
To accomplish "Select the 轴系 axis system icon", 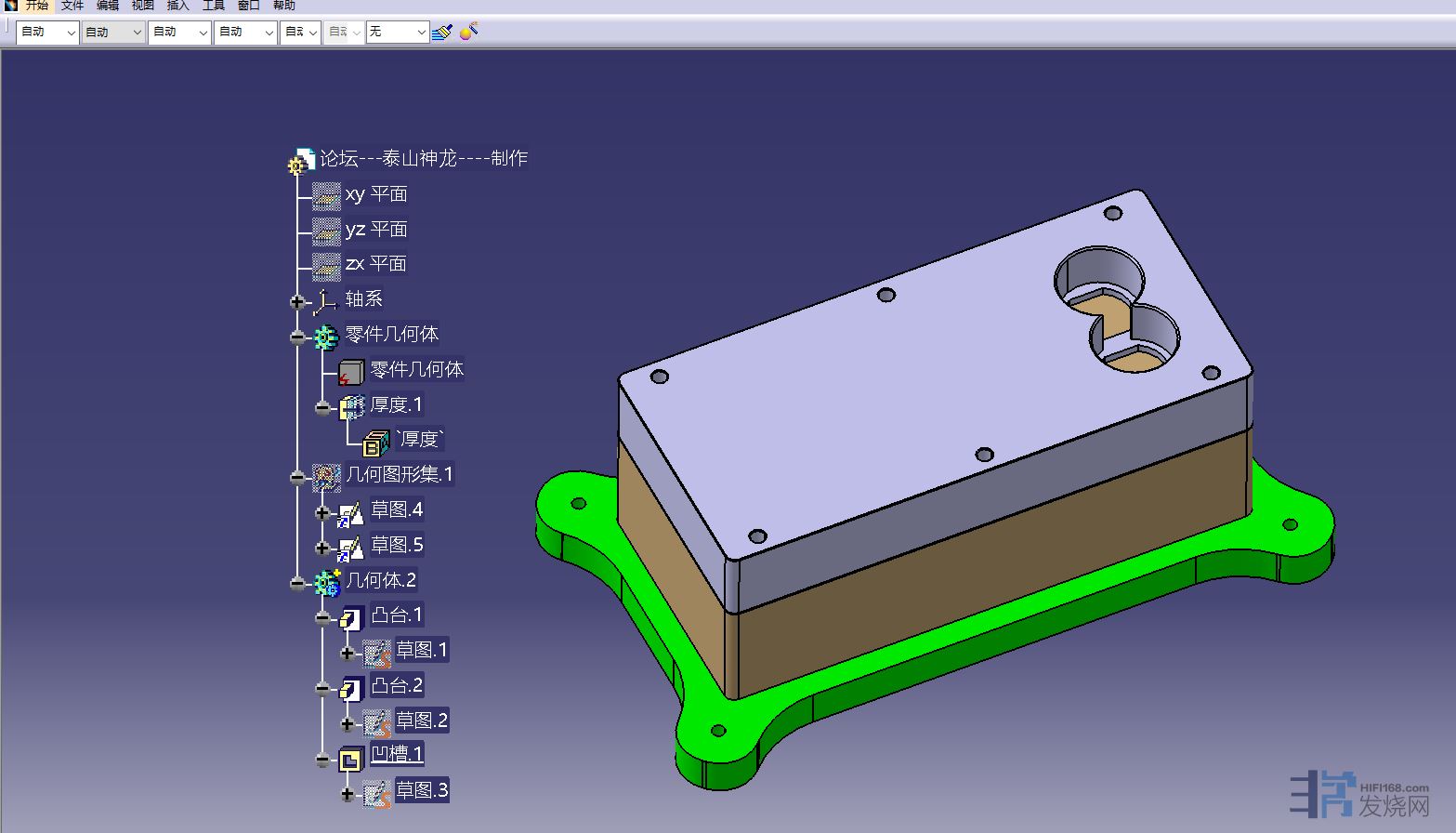I will 325,300.
